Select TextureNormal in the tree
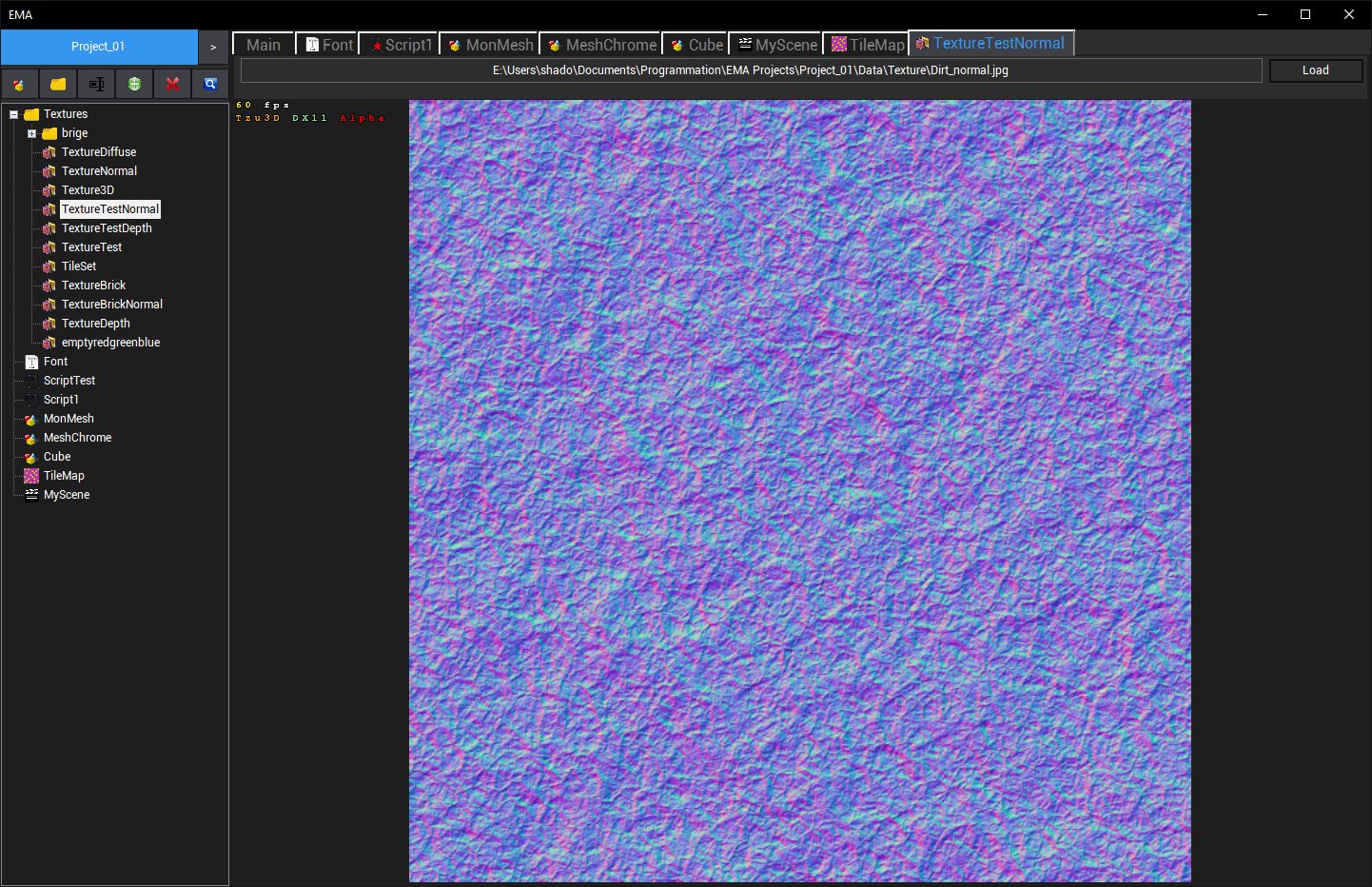Image resolution: width=1372 pixels, height=887 pixels. click(x=99, y=171)
